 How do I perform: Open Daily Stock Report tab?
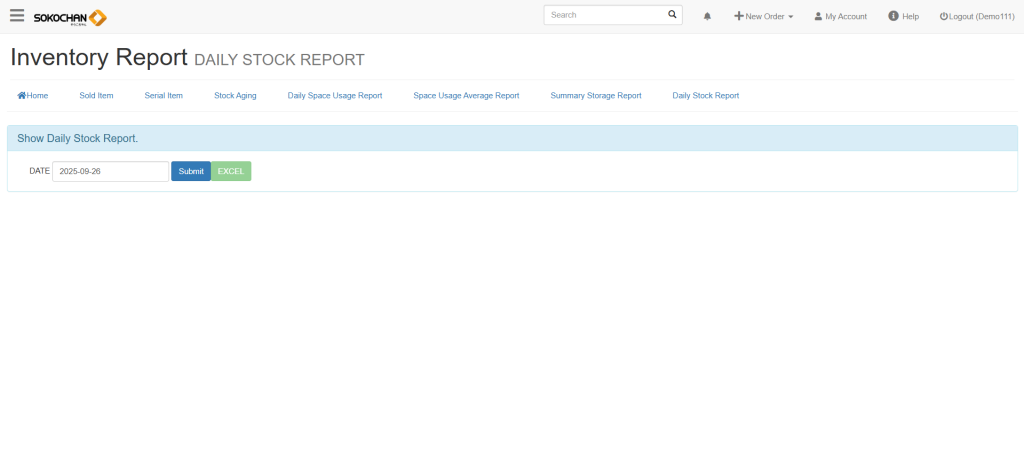click(x=706, y=96)
